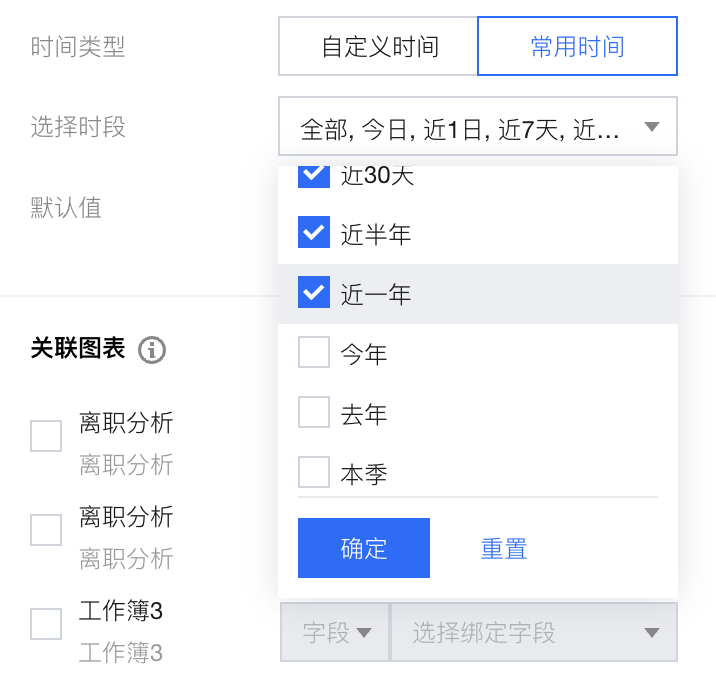Click the 选择时段 selected values field
The width and height of the screenshot is (716, 674).
tap(460, 129)
